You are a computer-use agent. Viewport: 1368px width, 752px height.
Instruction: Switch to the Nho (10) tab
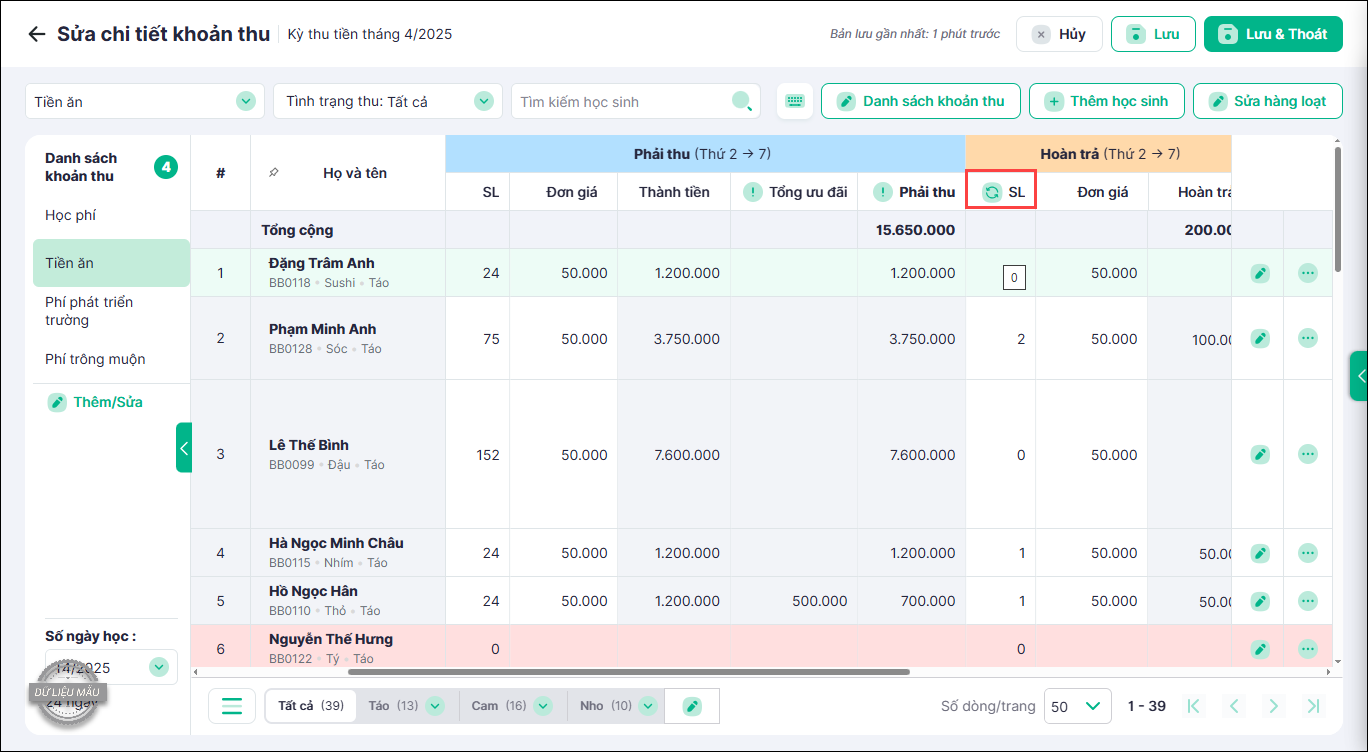pyautogui.click(x=606, y=706)
